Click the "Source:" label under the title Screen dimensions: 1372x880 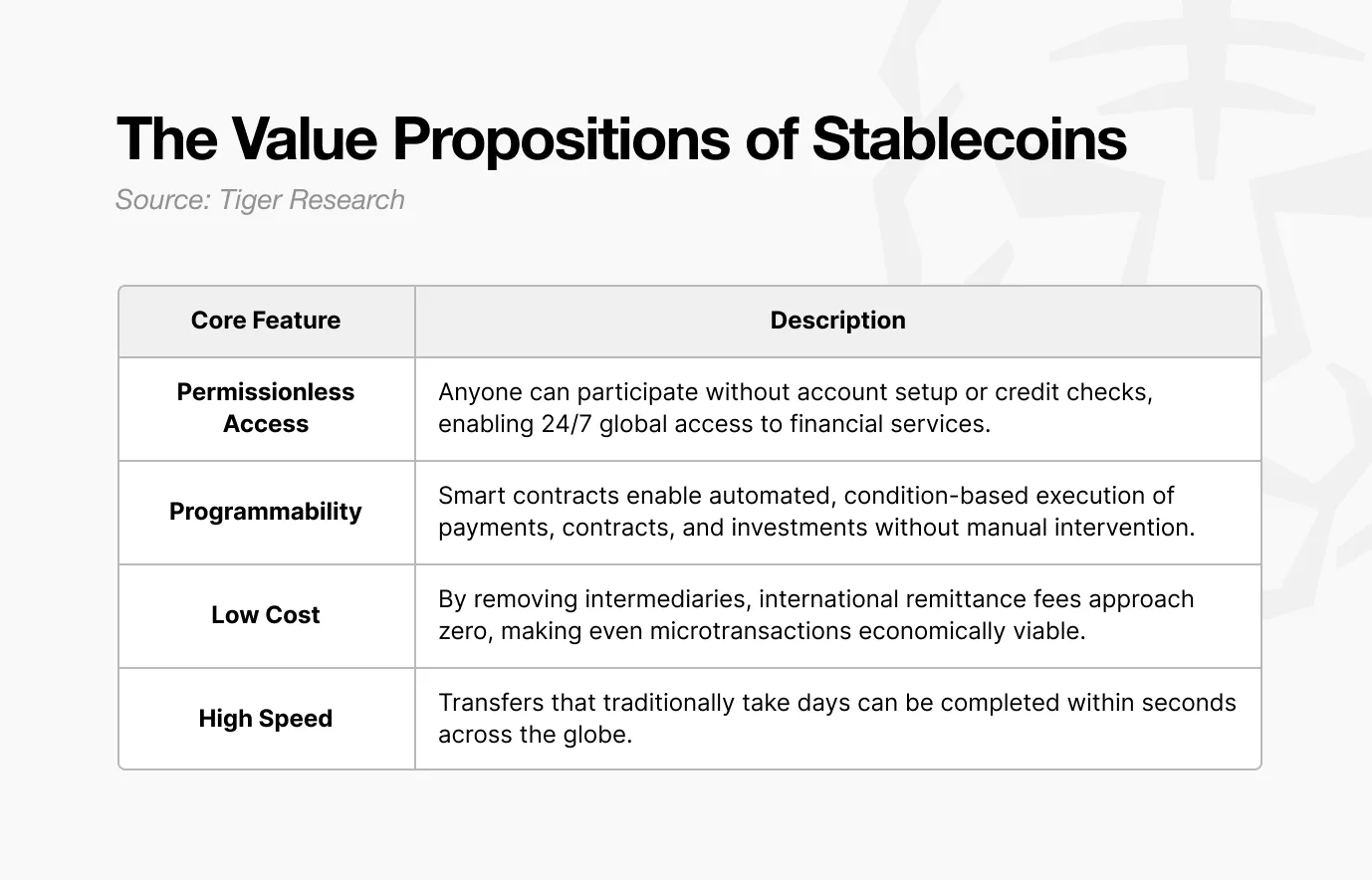pos(162,200)
